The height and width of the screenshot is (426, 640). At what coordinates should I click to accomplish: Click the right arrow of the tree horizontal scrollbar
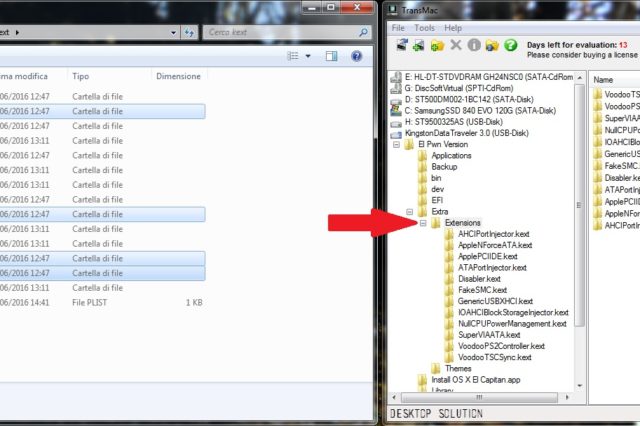[x=567, y=397]
